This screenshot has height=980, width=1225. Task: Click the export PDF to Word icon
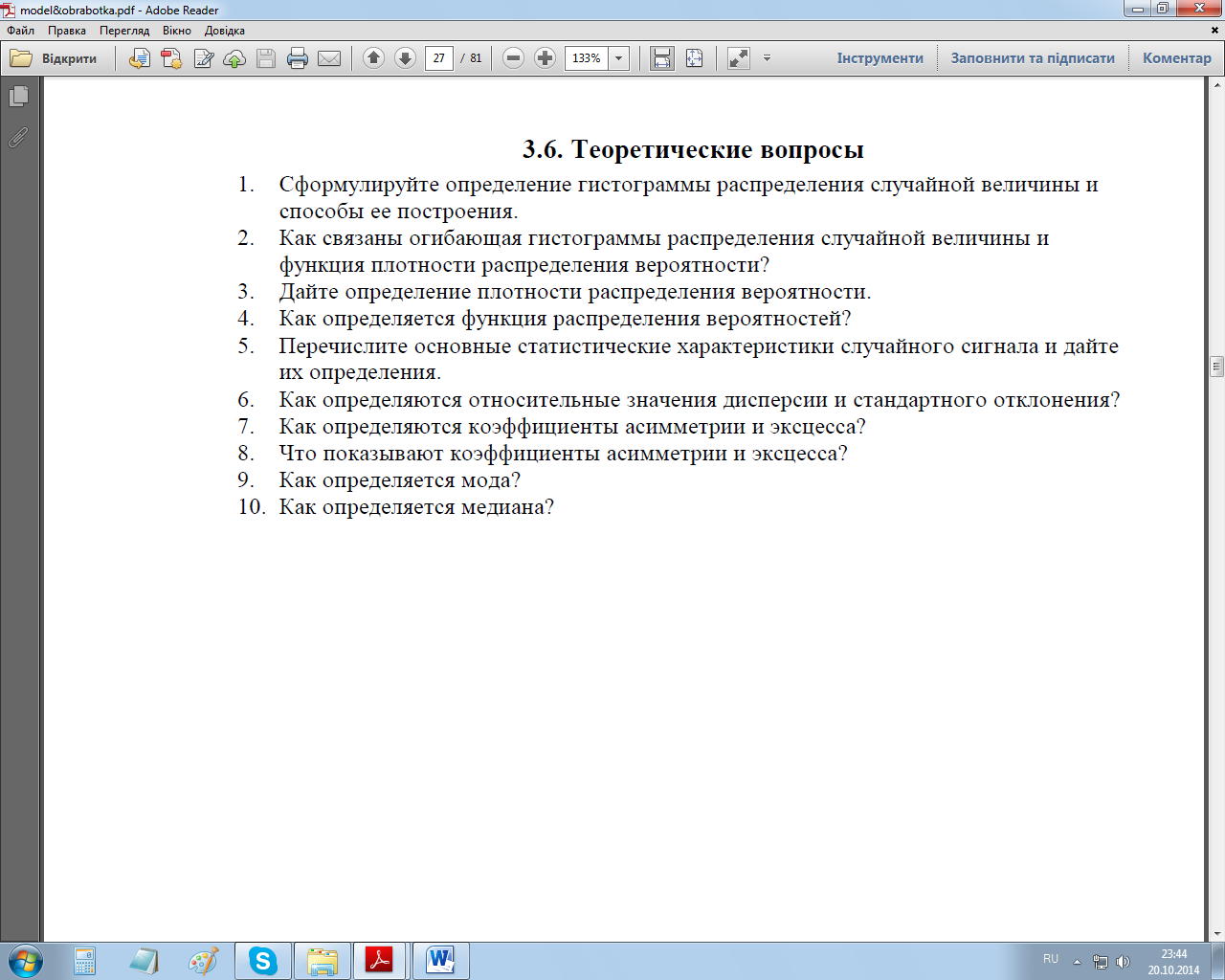pos(140,58)
